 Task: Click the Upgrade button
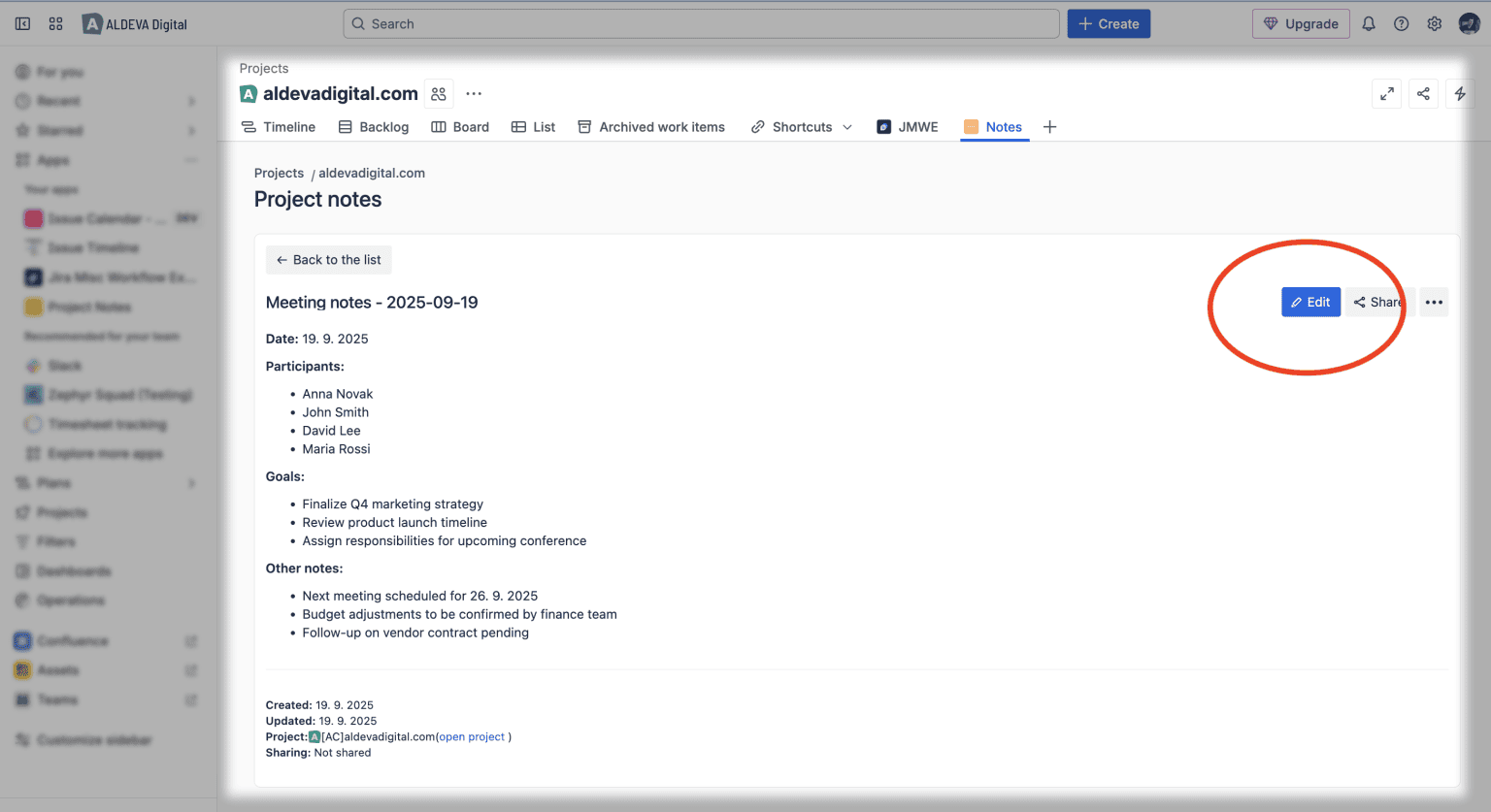(x=1301, y=24)
